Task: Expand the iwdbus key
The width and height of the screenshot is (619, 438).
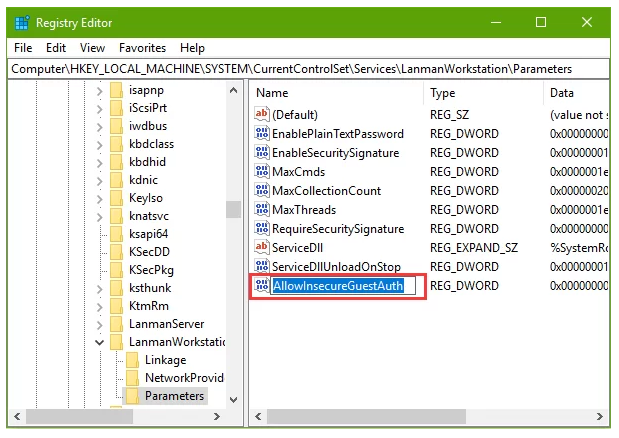Action: pos(99,127)
